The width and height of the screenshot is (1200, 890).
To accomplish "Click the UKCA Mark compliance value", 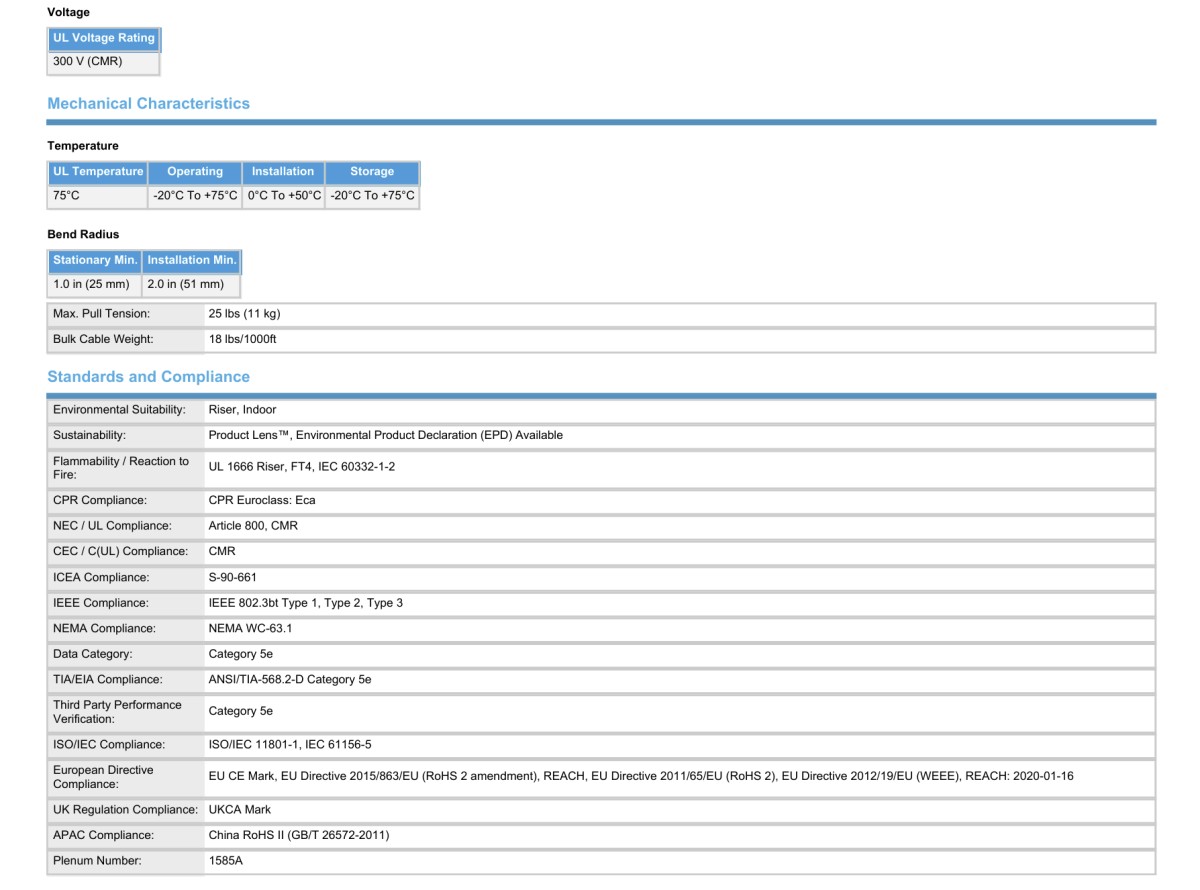I will pyautogui.click(x=239, y=810).
